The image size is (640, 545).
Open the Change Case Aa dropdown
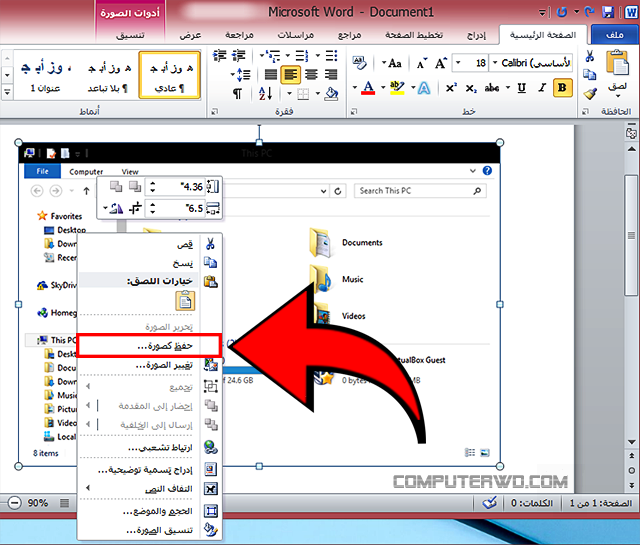[x=391, y=63]
